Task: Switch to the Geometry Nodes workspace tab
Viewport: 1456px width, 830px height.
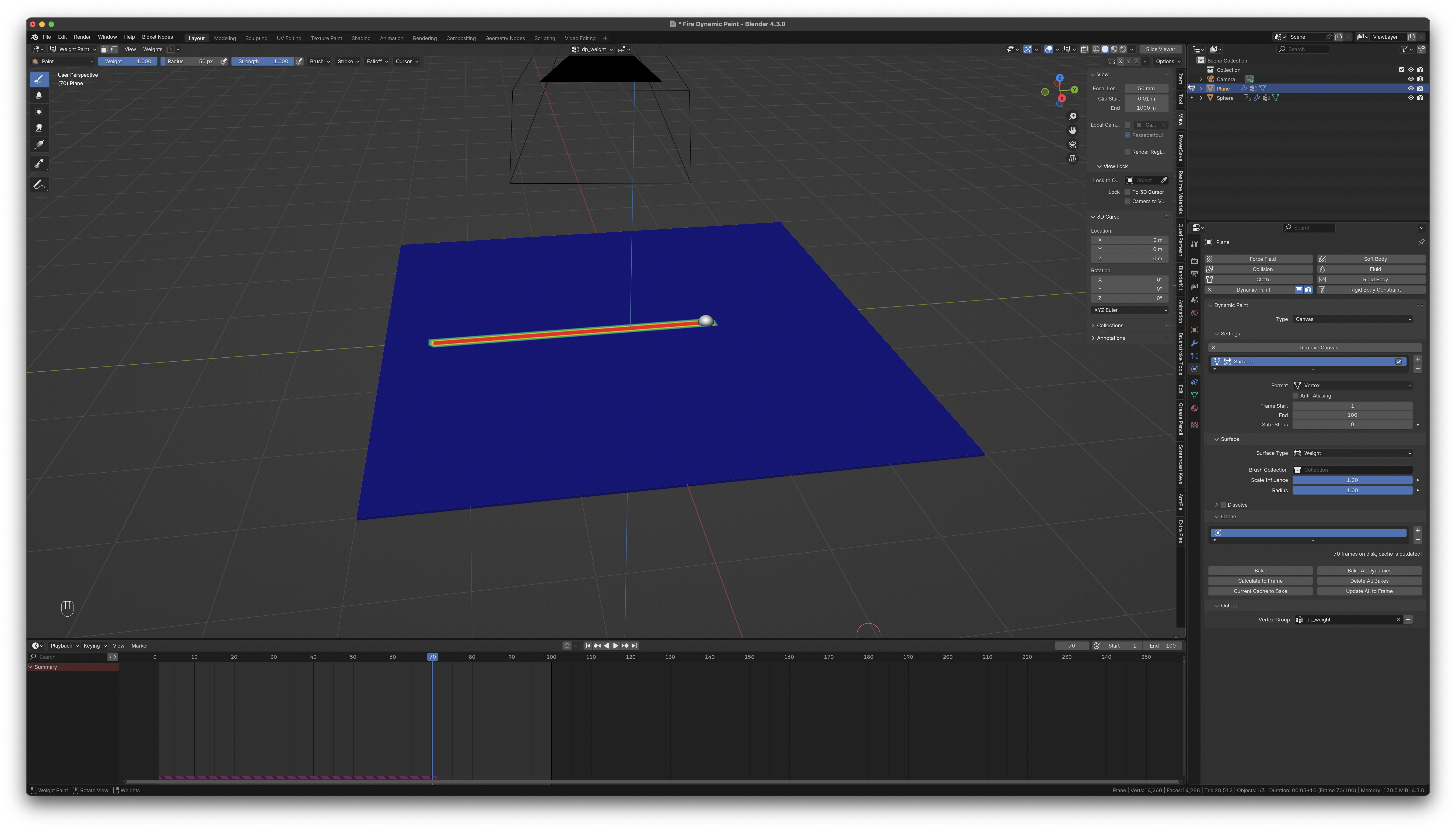Action: (504, 38)
